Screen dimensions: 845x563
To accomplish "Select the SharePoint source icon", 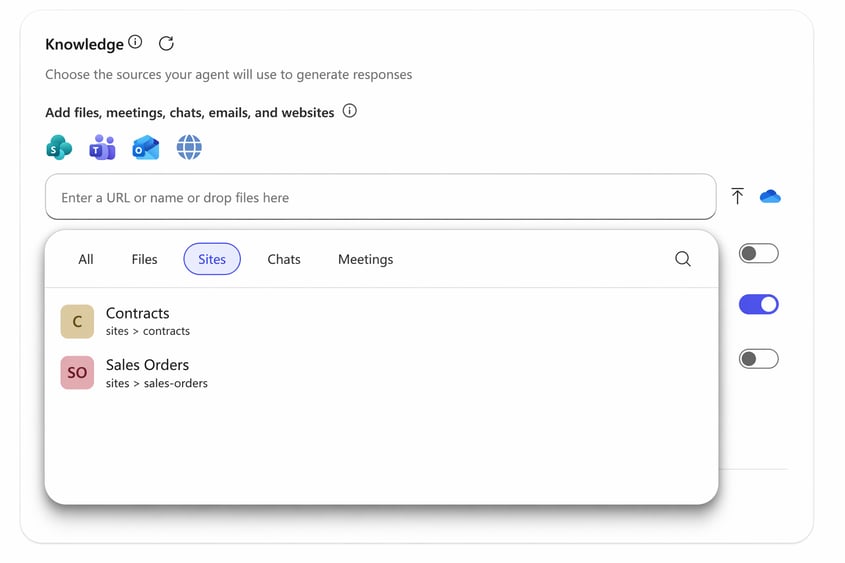I will coord(59,147).
